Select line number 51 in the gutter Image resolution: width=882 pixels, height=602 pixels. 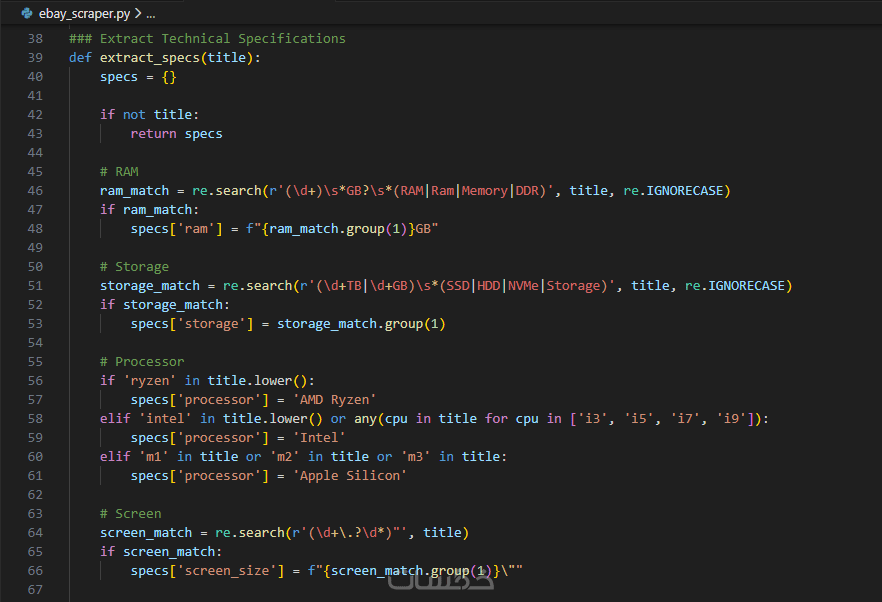tap(35, 285)
